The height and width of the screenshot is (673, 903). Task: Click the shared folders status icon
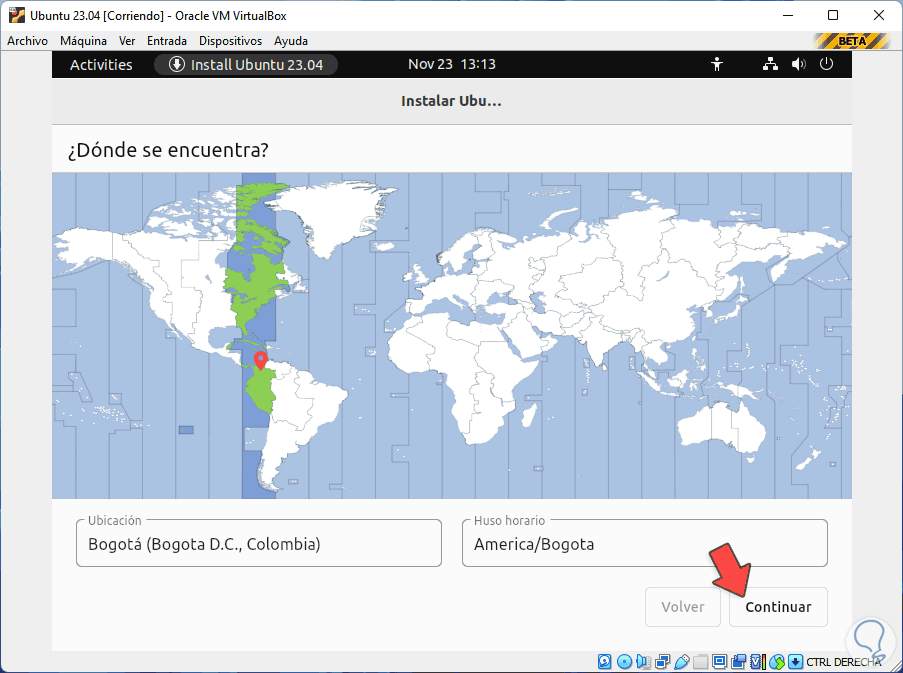700,662
